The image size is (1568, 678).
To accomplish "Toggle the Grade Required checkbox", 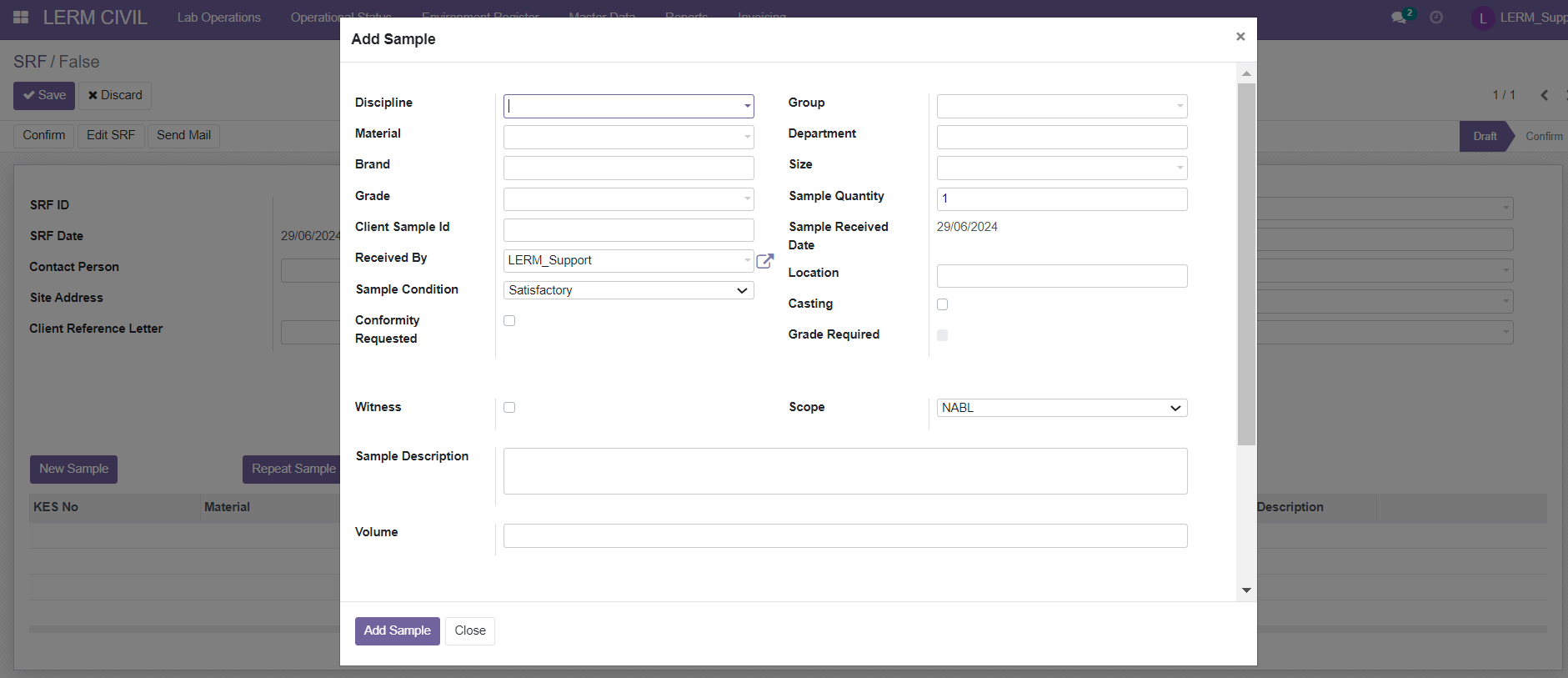I will pyautogui.click(x=943, y=335).
